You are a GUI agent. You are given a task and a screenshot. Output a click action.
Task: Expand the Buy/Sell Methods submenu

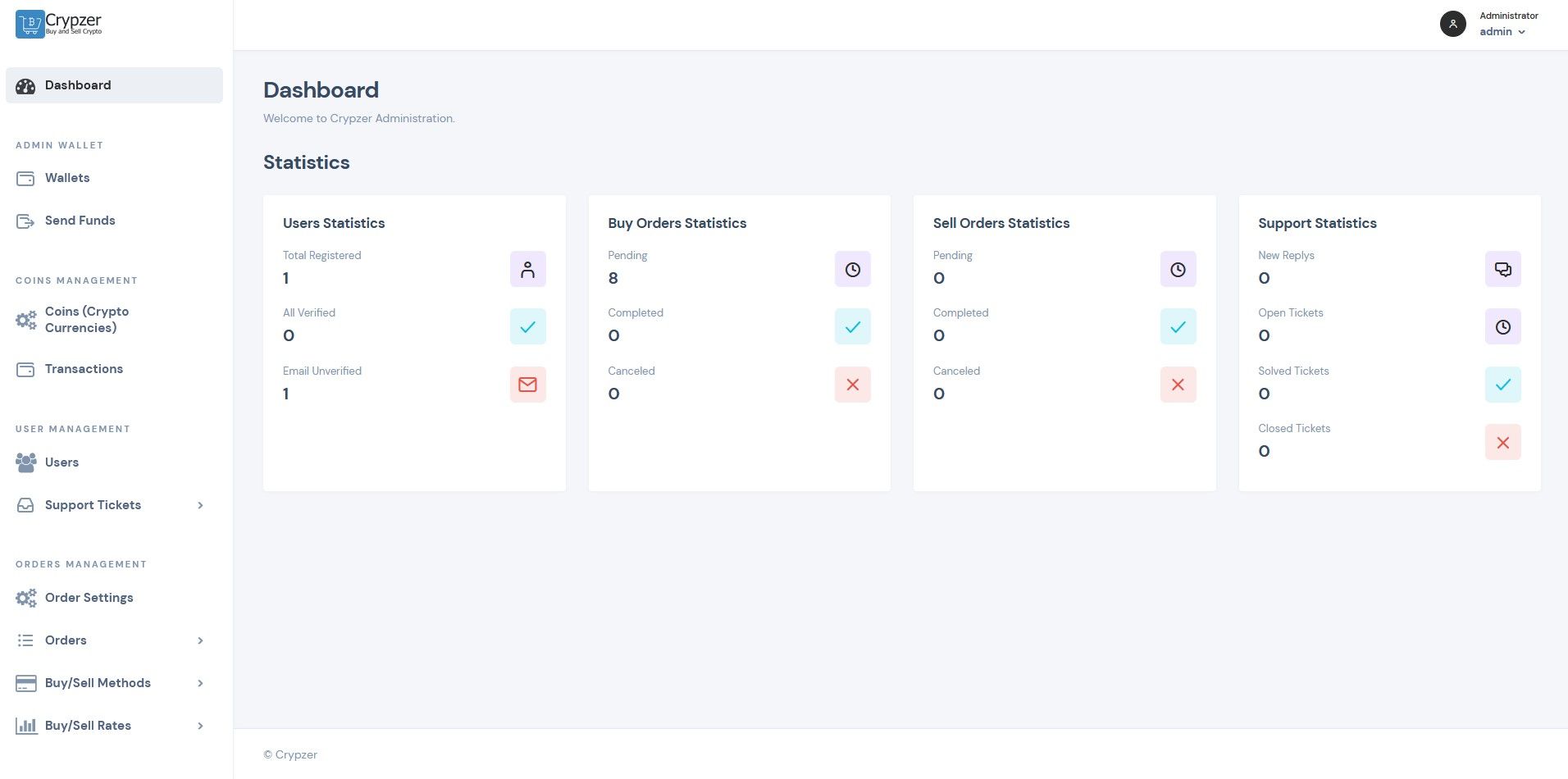coord(200,683)
